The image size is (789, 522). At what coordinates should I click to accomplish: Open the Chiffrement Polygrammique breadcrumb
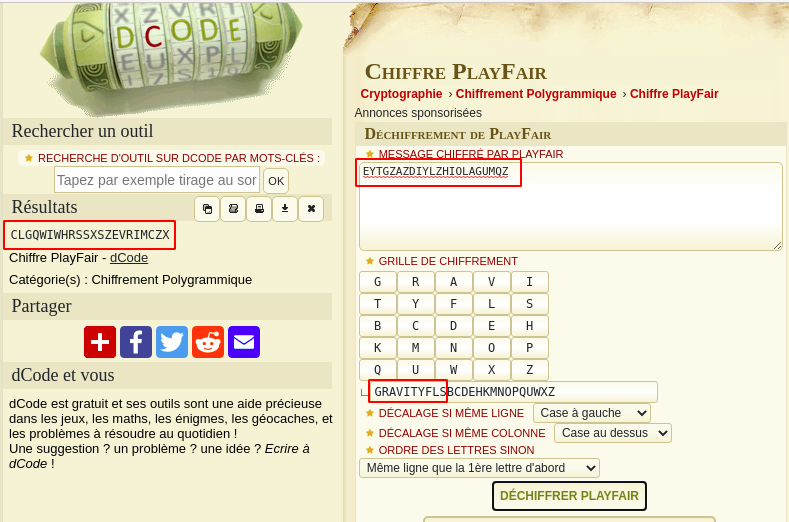(536, 94)
